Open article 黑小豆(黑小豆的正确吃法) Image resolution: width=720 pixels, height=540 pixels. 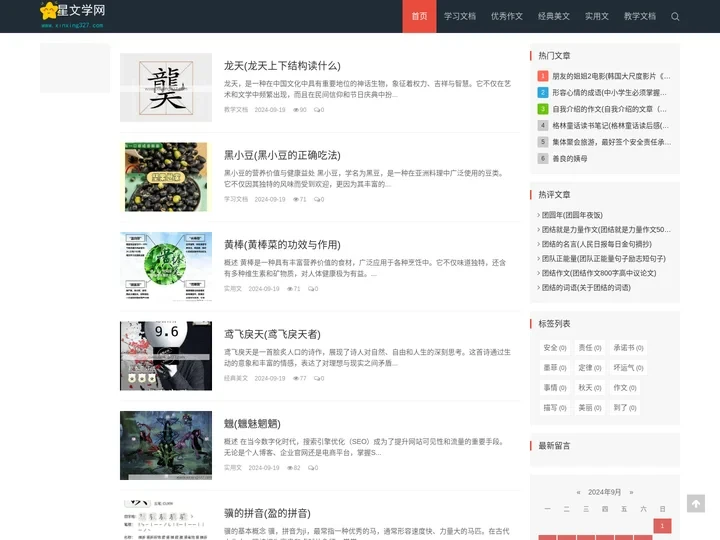click(x=282, y=156)
